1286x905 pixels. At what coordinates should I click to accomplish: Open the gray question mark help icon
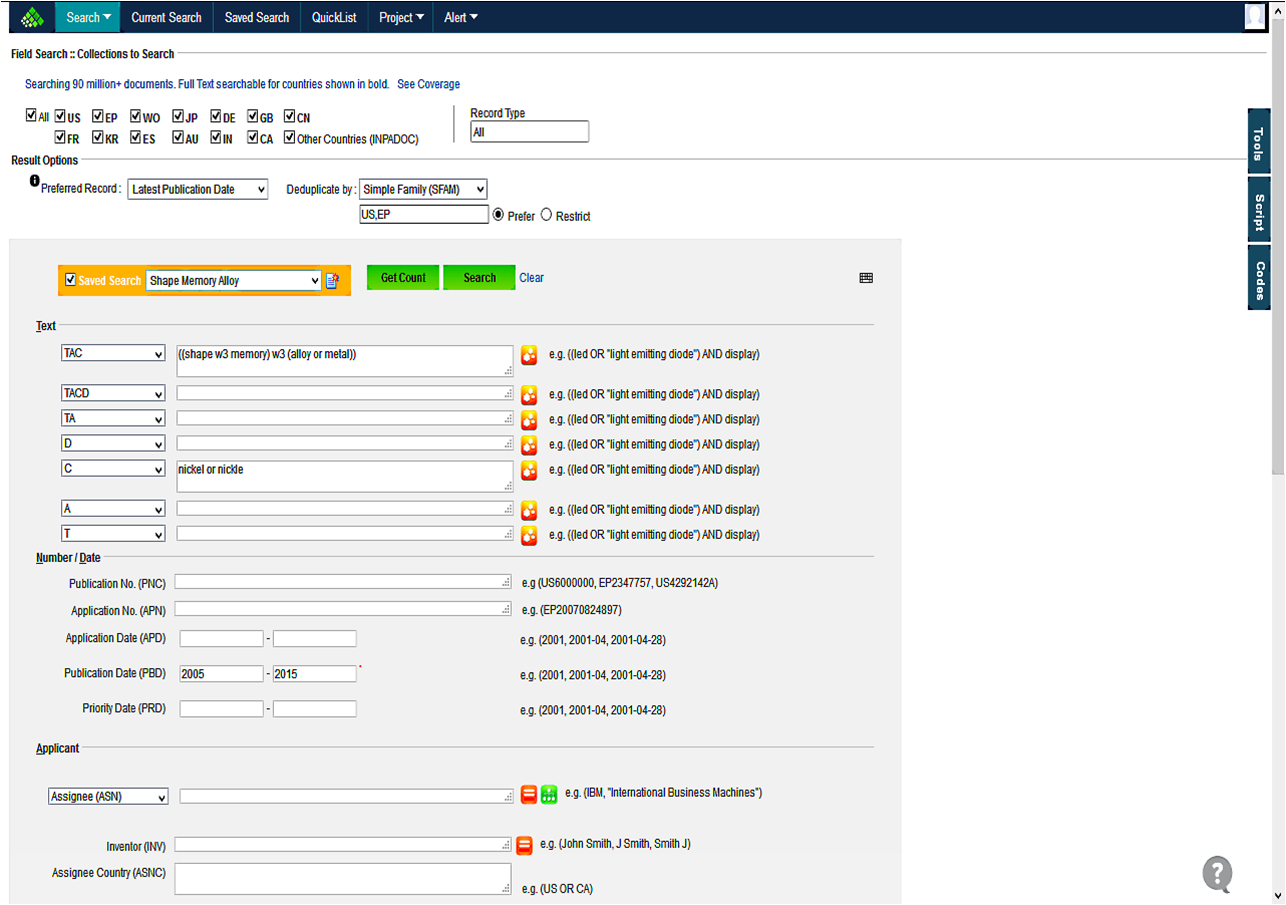point(1217,873)
